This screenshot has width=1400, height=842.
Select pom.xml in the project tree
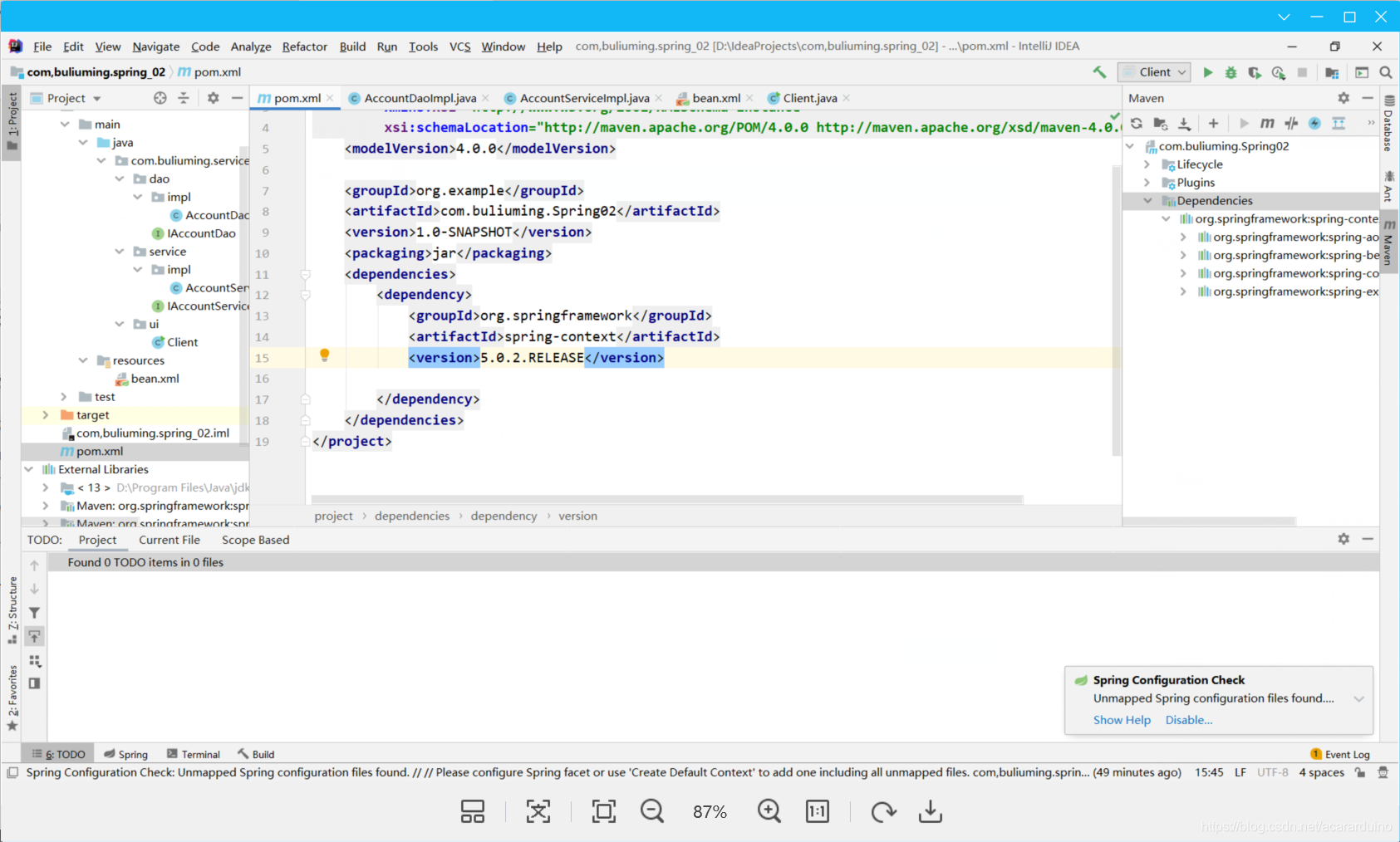pos(135,452)
